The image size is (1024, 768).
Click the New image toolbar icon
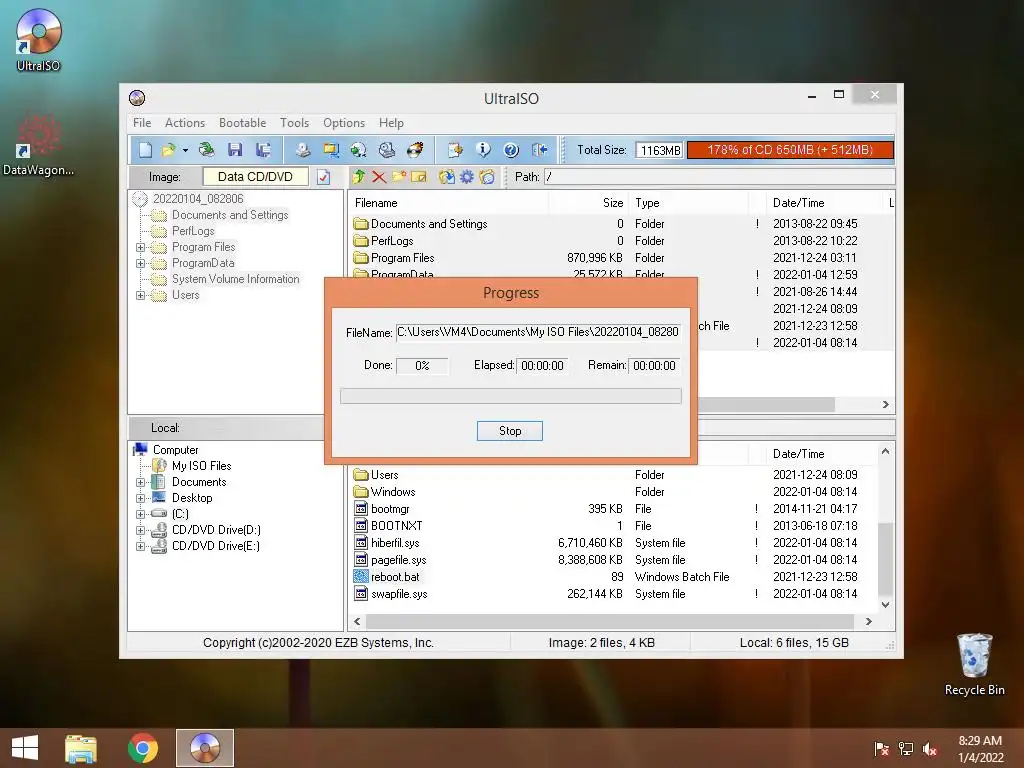click(145, 150)
